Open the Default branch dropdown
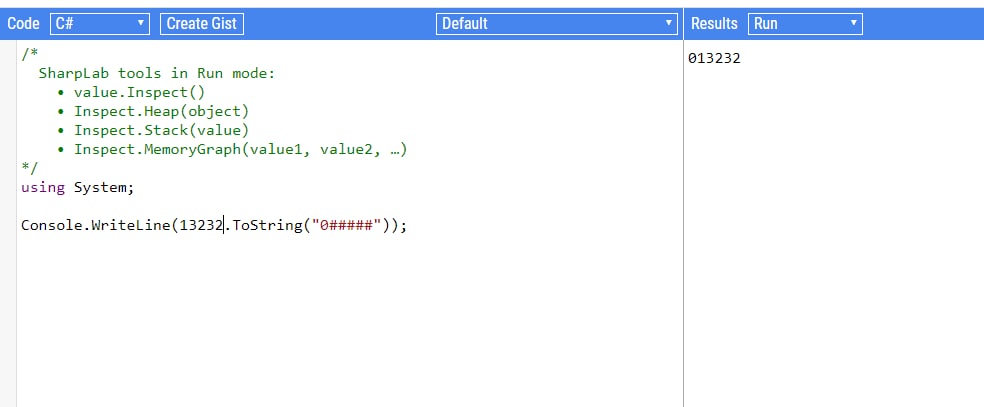The width and height of the screenshot is (984, 407). (x=556, y=24)
